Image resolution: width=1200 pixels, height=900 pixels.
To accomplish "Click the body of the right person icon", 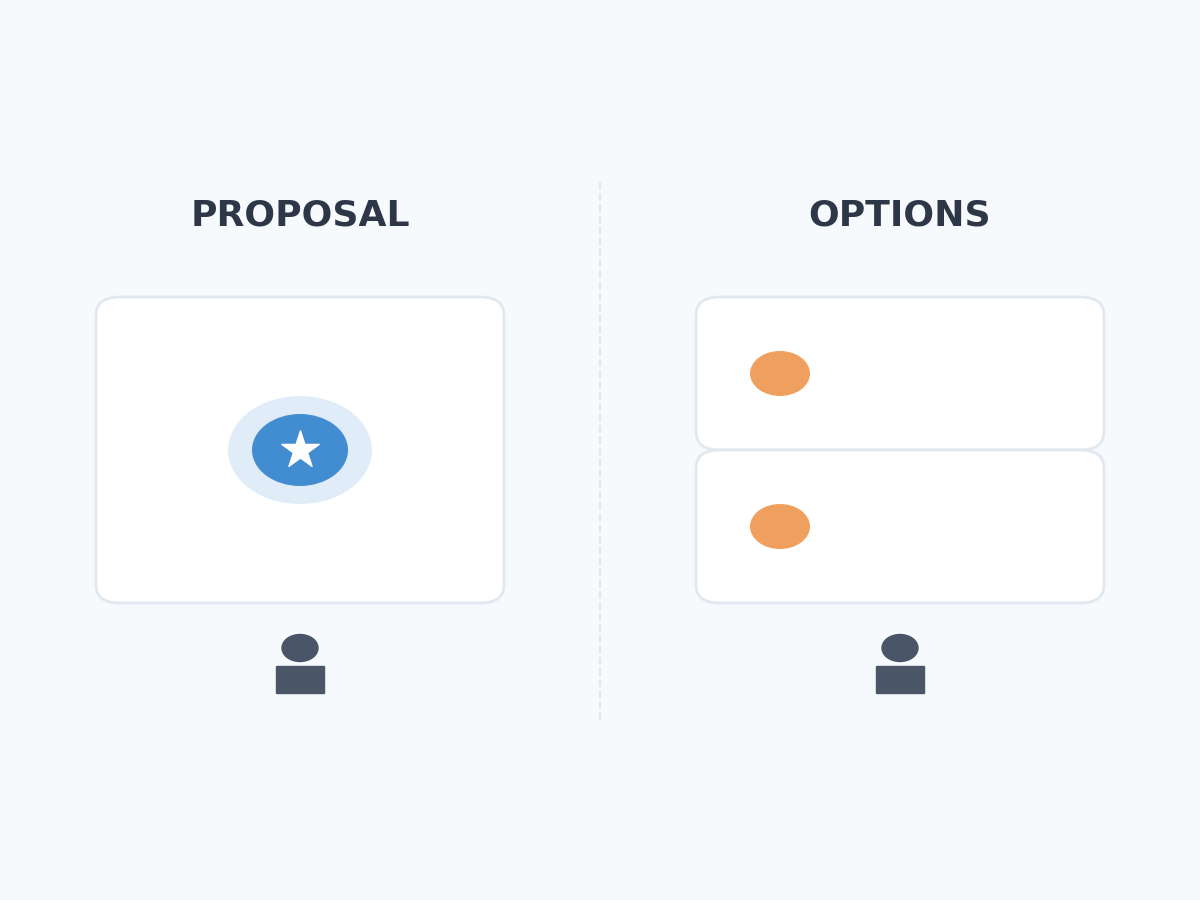I will click(900, 680).
